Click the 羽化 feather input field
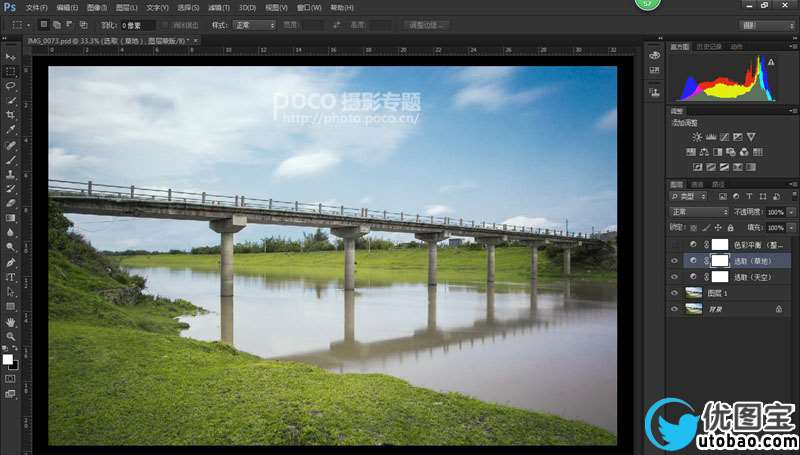The image size is (800, 455). click(x=137, y=24)
